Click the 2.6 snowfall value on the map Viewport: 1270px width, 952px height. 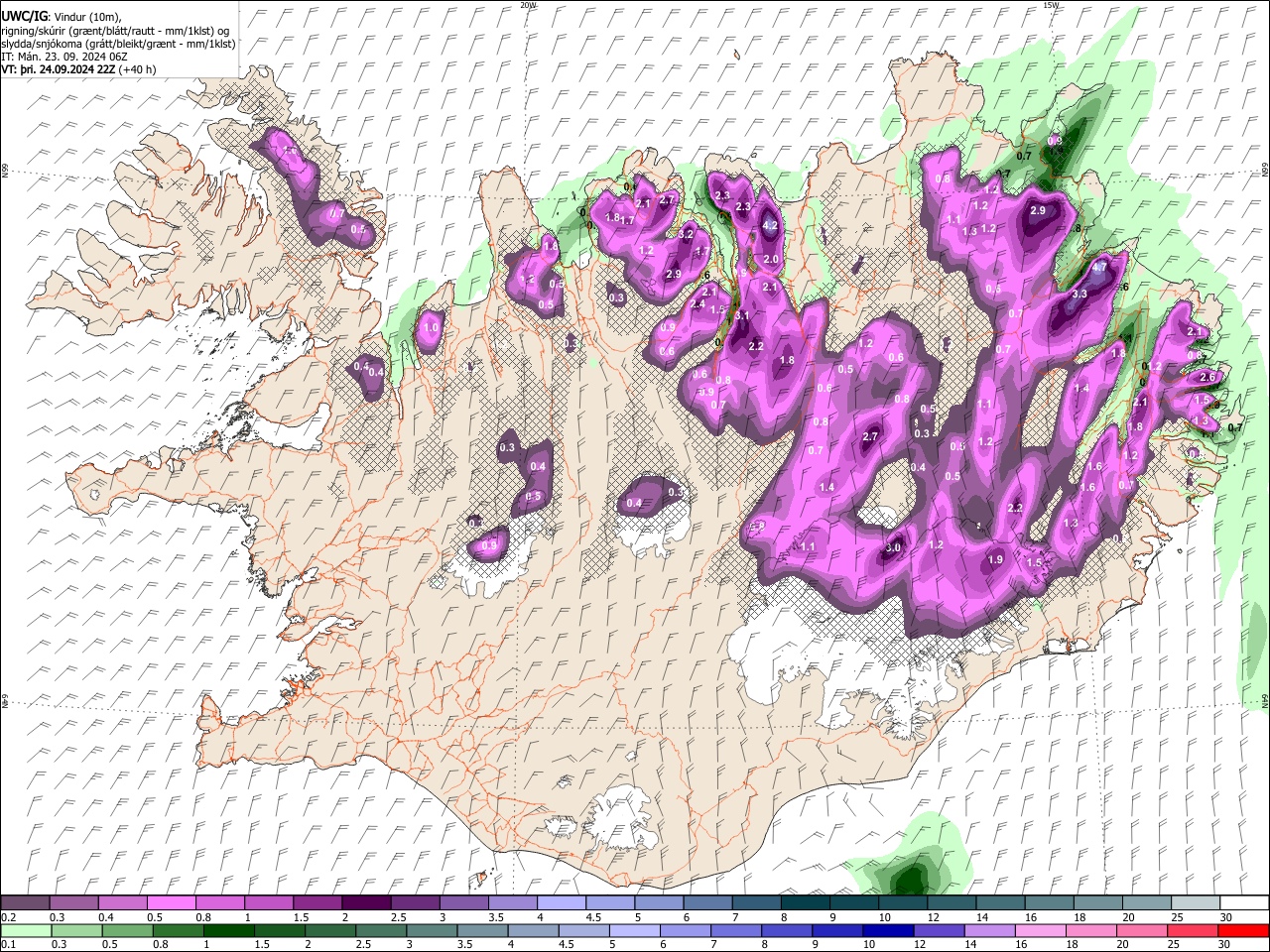(x=1207, y=378)
